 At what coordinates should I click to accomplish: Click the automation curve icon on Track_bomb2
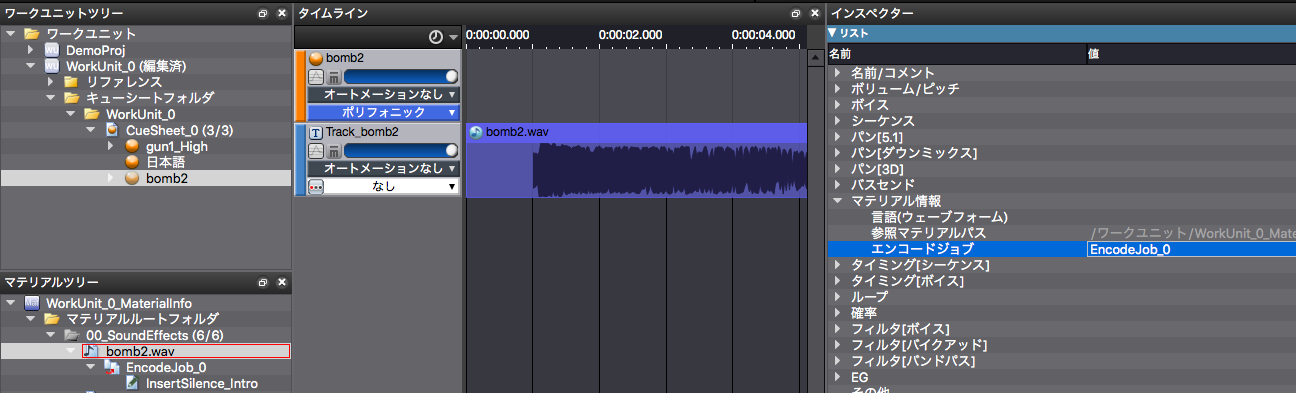(x=316, y=150)
